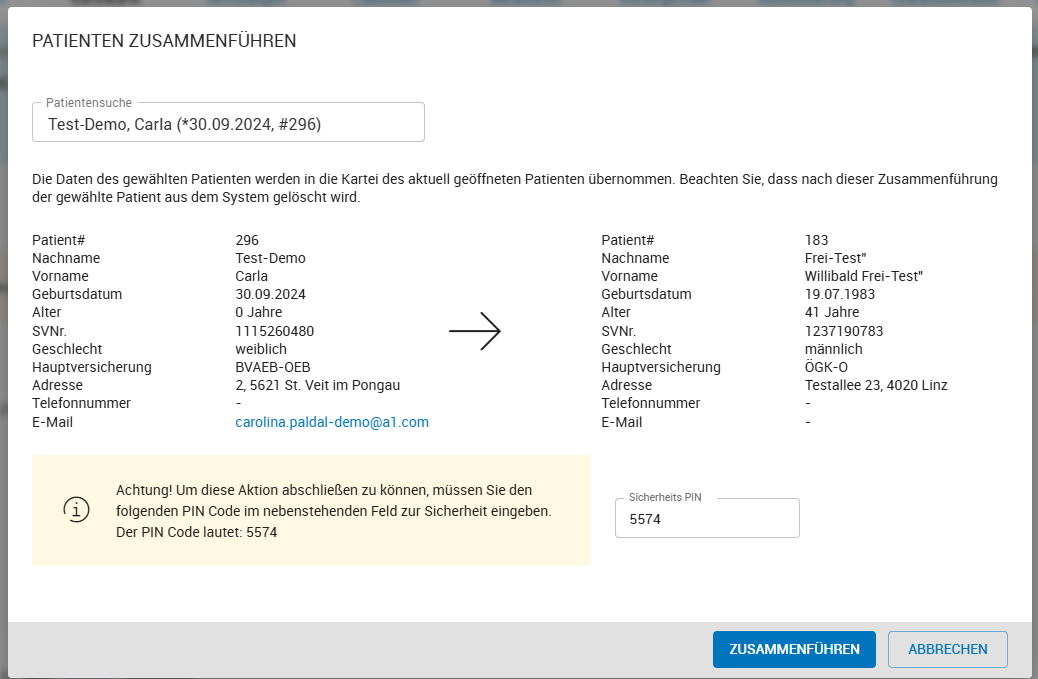
Task: Select the Nachname Frei-Test in the right column
Action: (x=832, y=257)
